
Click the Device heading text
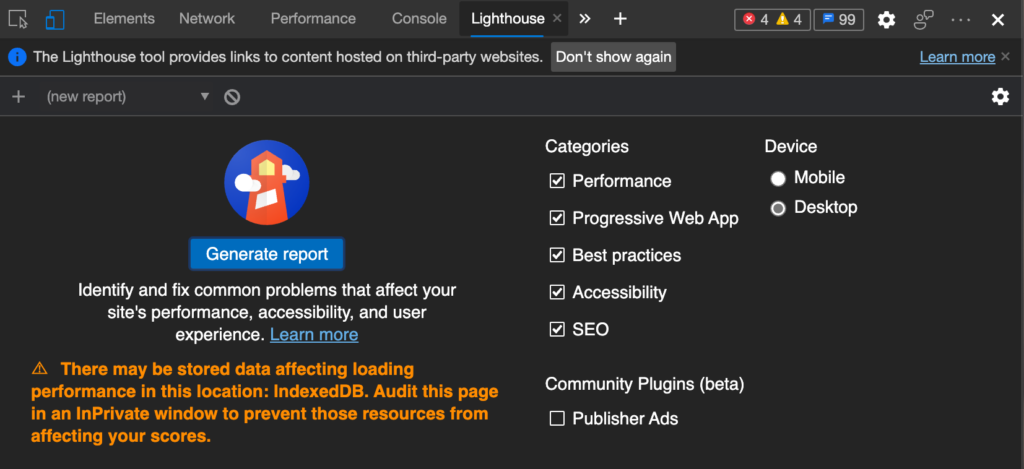pyautogui.click(x=791, y=146)
